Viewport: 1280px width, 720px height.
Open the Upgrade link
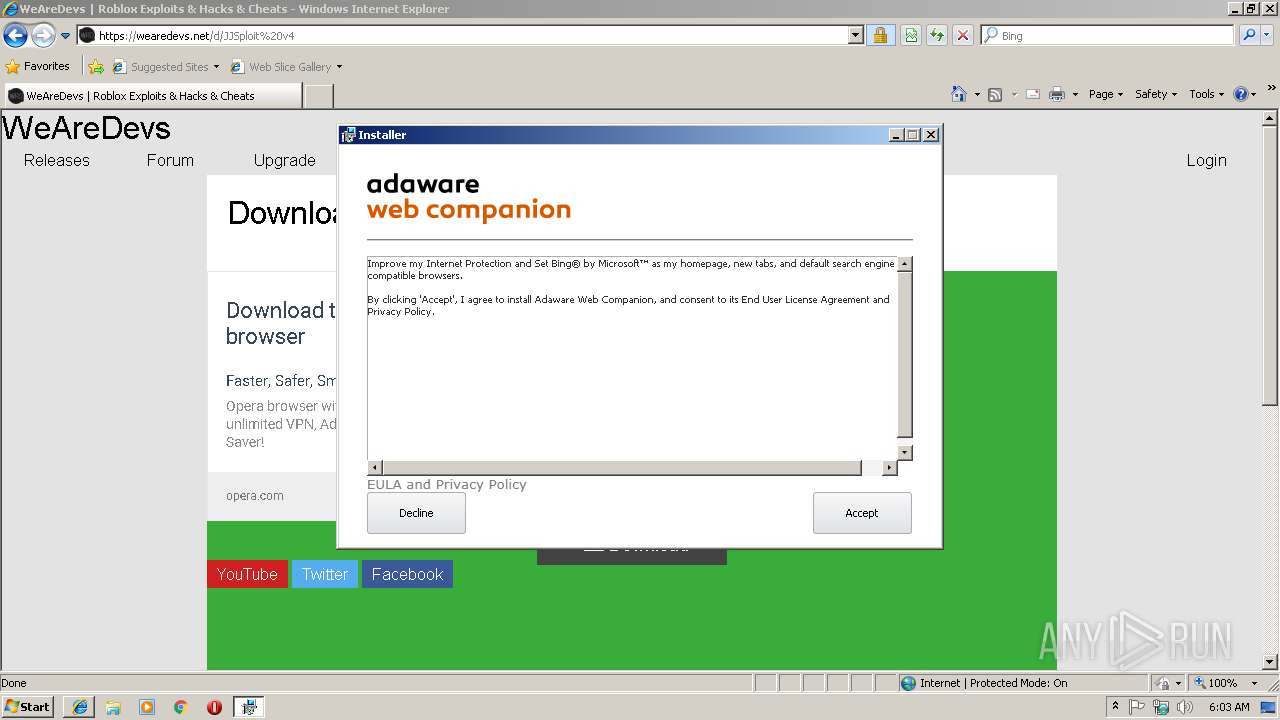pos(285,160)
